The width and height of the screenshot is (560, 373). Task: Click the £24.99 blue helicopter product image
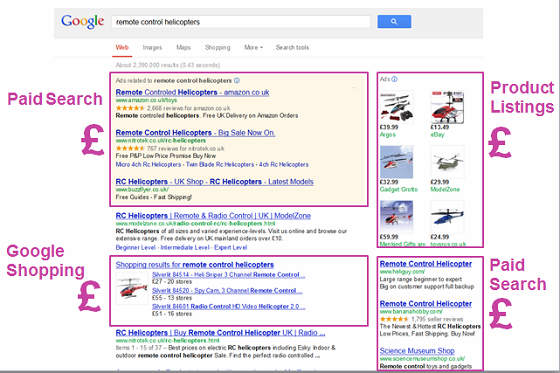[448, 216]
